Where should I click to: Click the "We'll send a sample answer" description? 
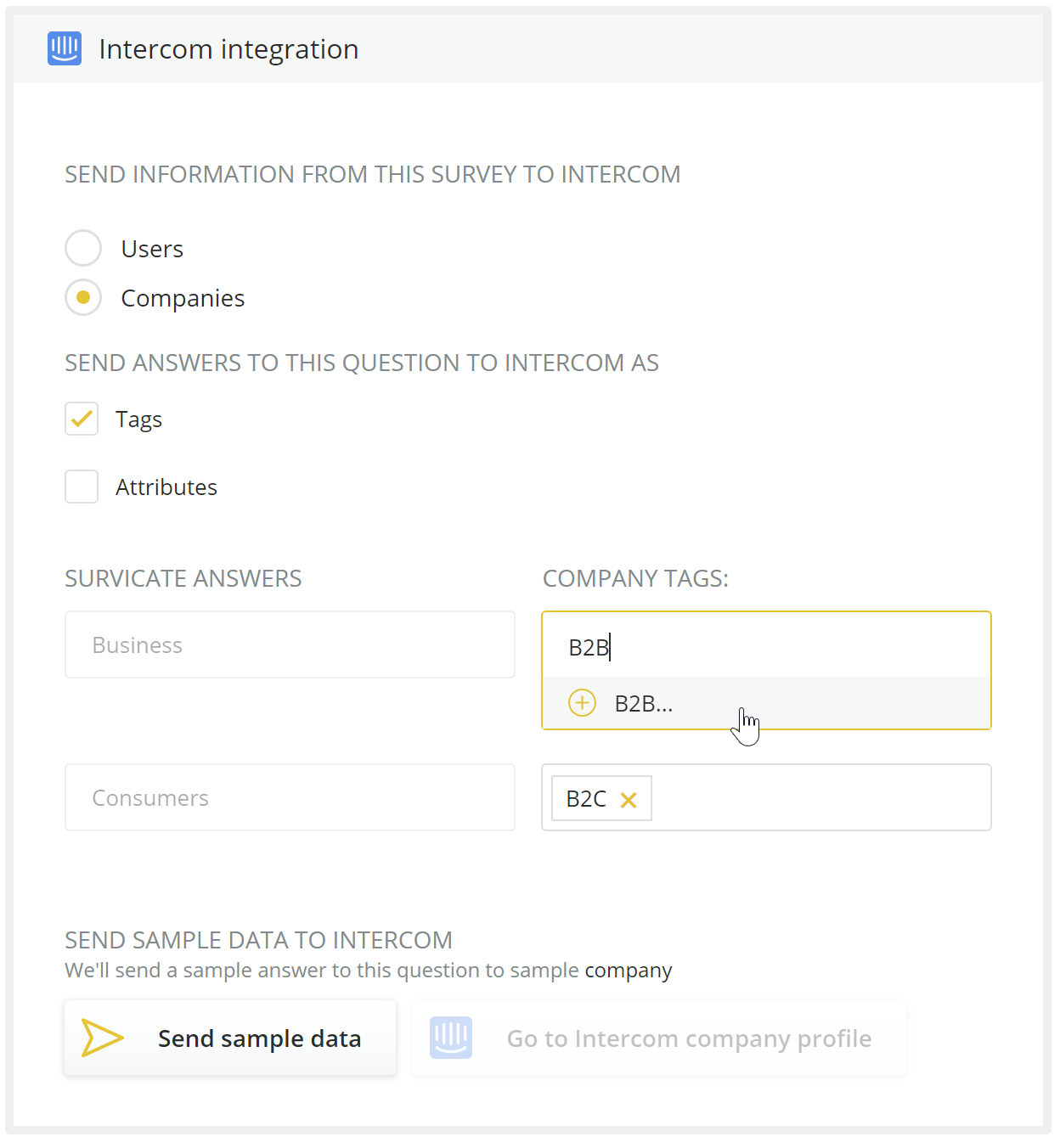368,970
